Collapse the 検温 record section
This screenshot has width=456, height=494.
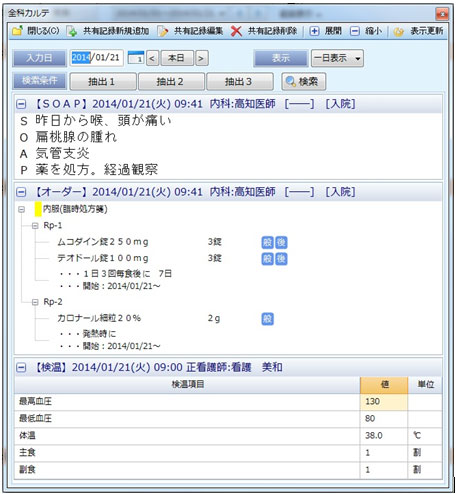coord(21,368)
